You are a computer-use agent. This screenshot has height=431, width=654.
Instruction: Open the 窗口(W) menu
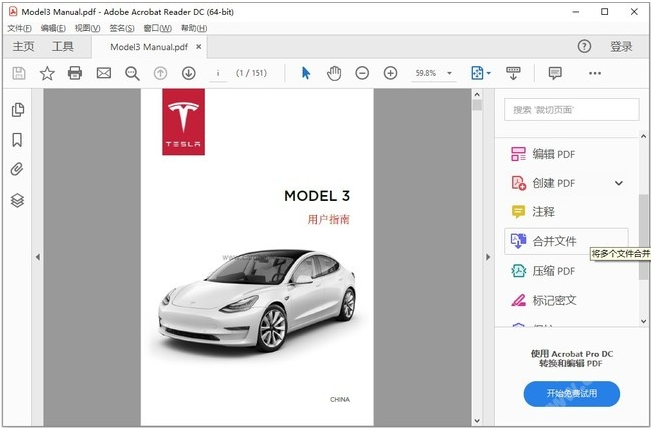(x=157, y=28)
